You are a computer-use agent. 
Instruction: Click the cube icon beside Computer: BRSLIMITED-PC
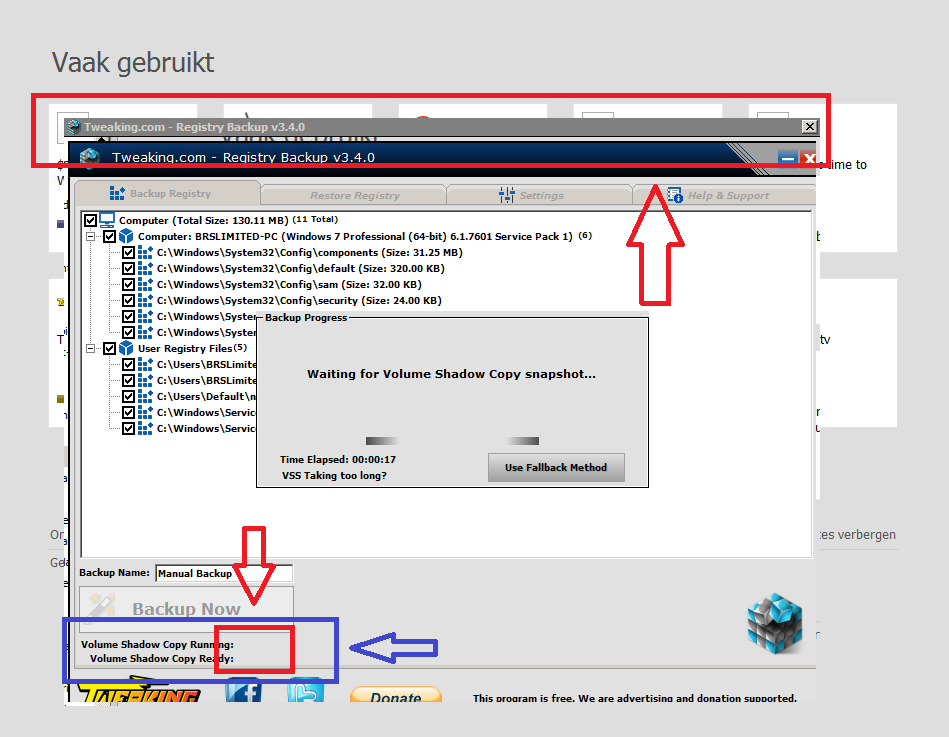click(x=127, y=236)
